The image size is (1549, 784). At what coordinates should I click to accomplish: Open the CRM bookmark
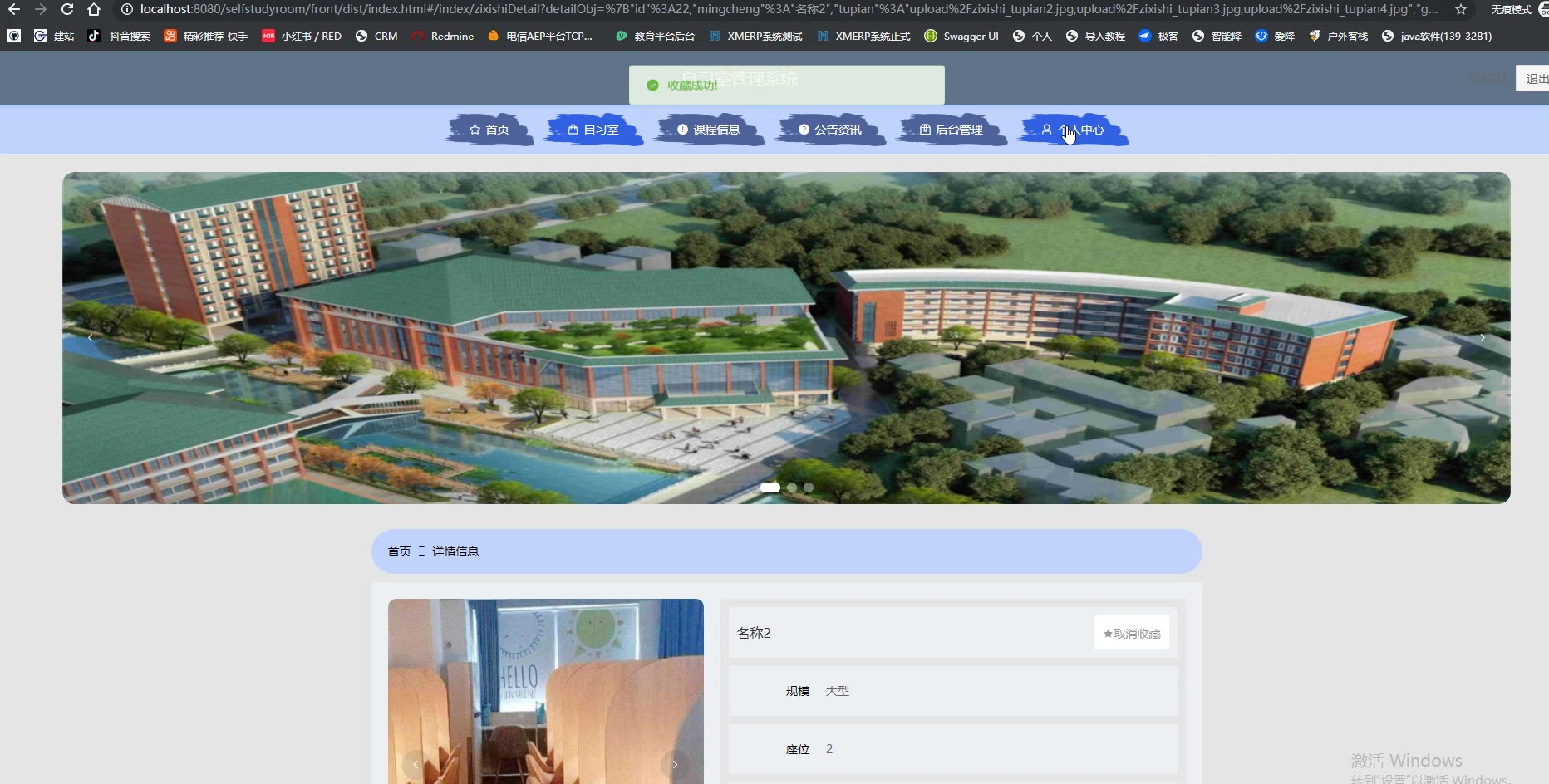pos(376,36)
